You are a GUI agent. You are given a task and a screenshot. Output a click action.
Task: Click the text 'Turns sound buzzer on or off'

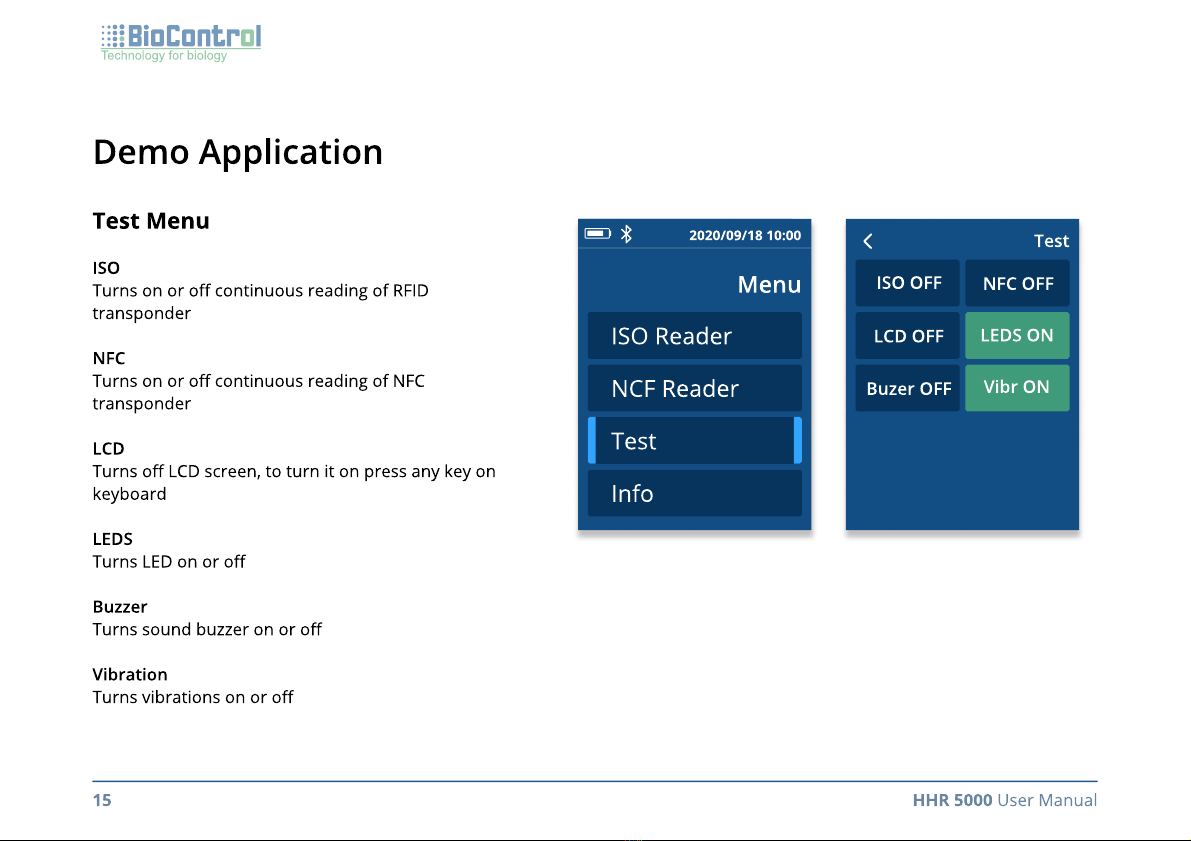tap(207, 629)
